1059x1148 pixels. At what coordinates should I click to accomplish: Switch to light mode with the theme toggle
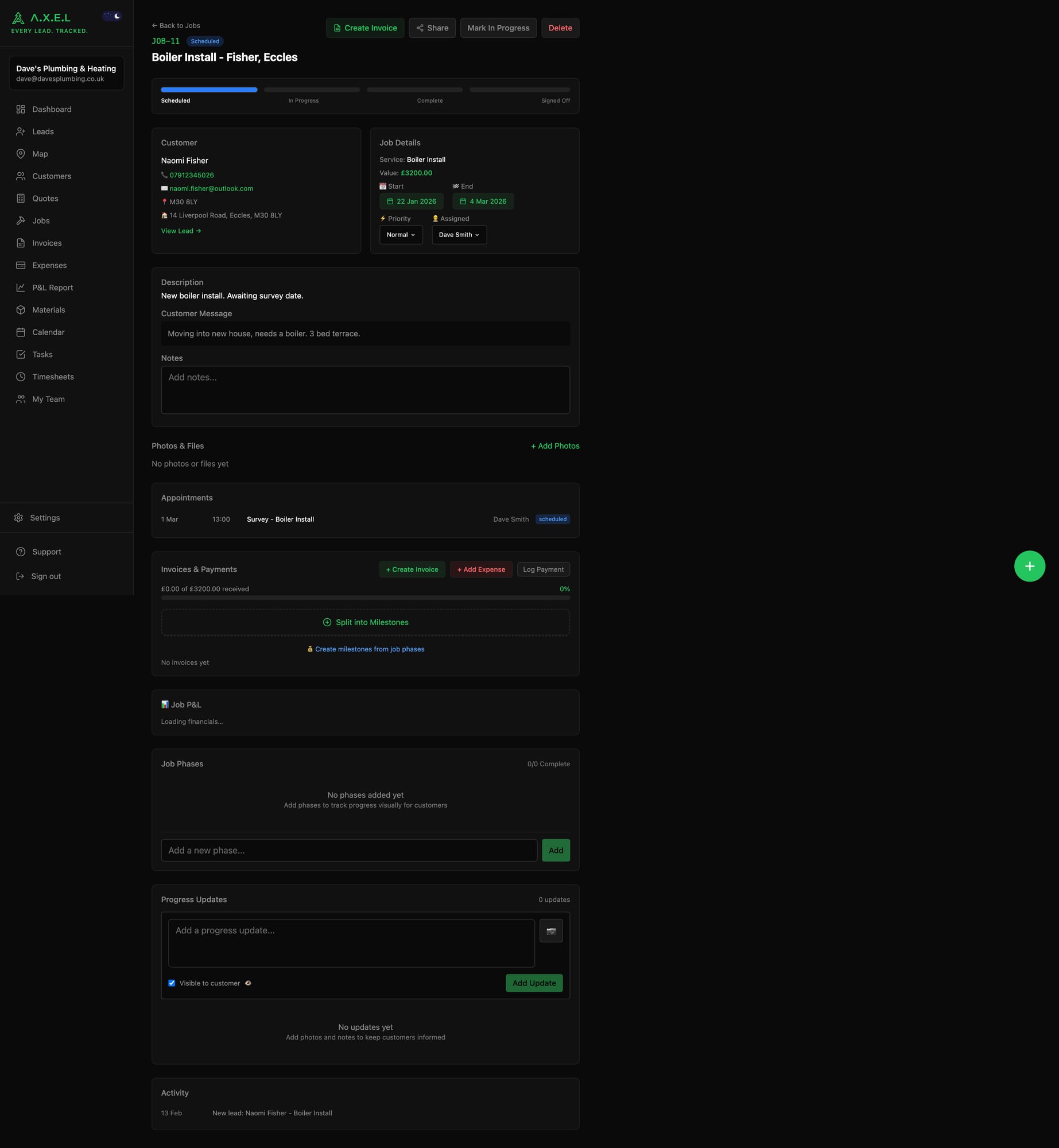(111, 15)
